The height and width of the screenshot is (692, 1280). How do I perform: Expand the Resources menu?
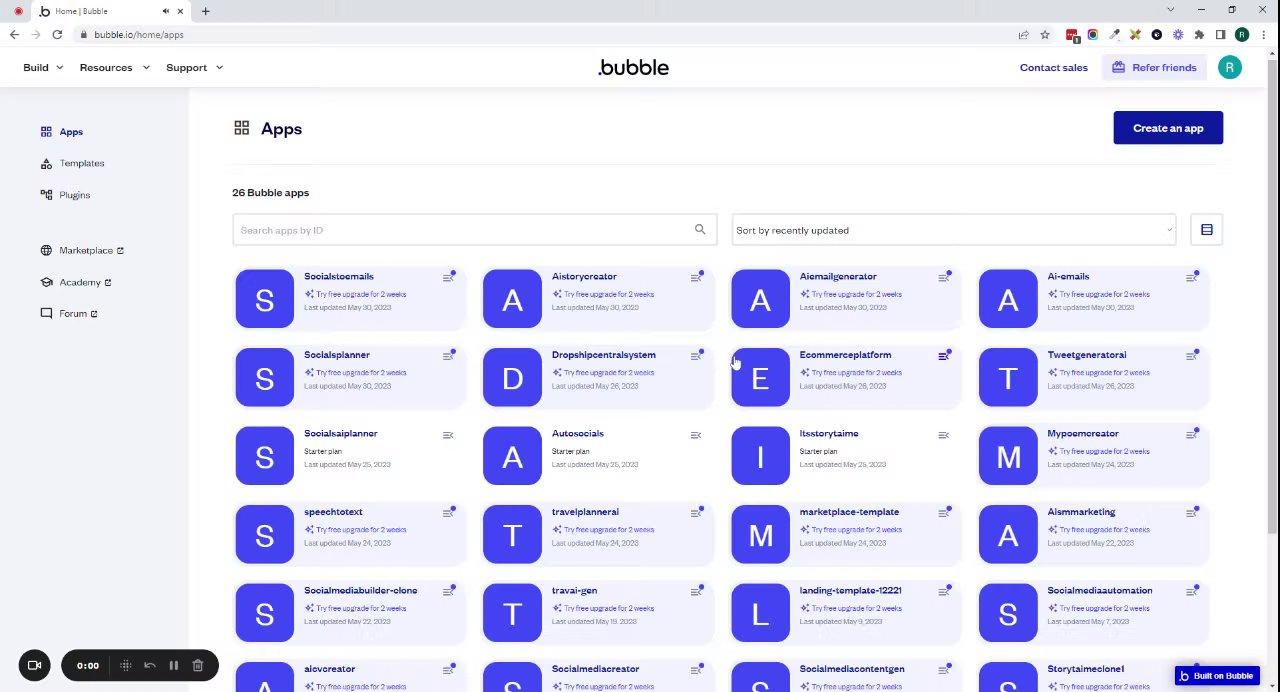tap(115, 68)
